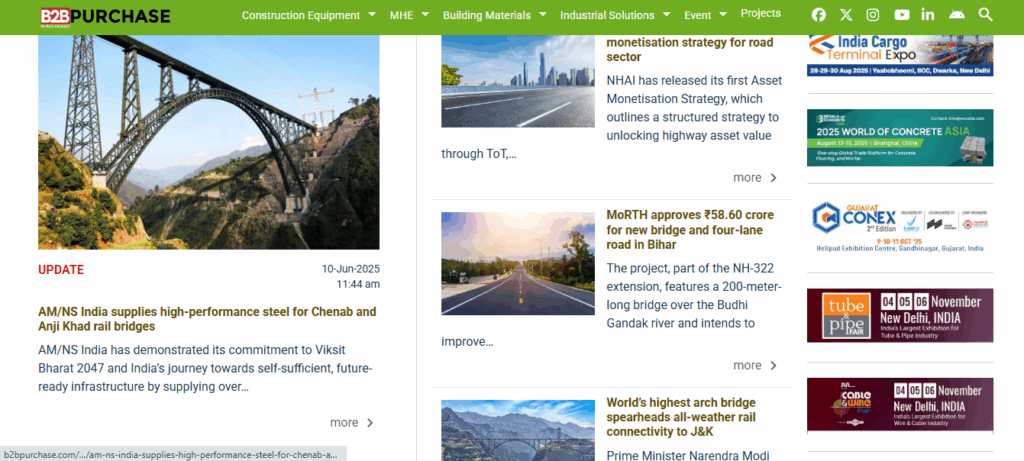Image resolution: width=1024 pixels, height=461 pixels.
Task: Open the mountain rail bridge thumbnail
Action: 518,430
